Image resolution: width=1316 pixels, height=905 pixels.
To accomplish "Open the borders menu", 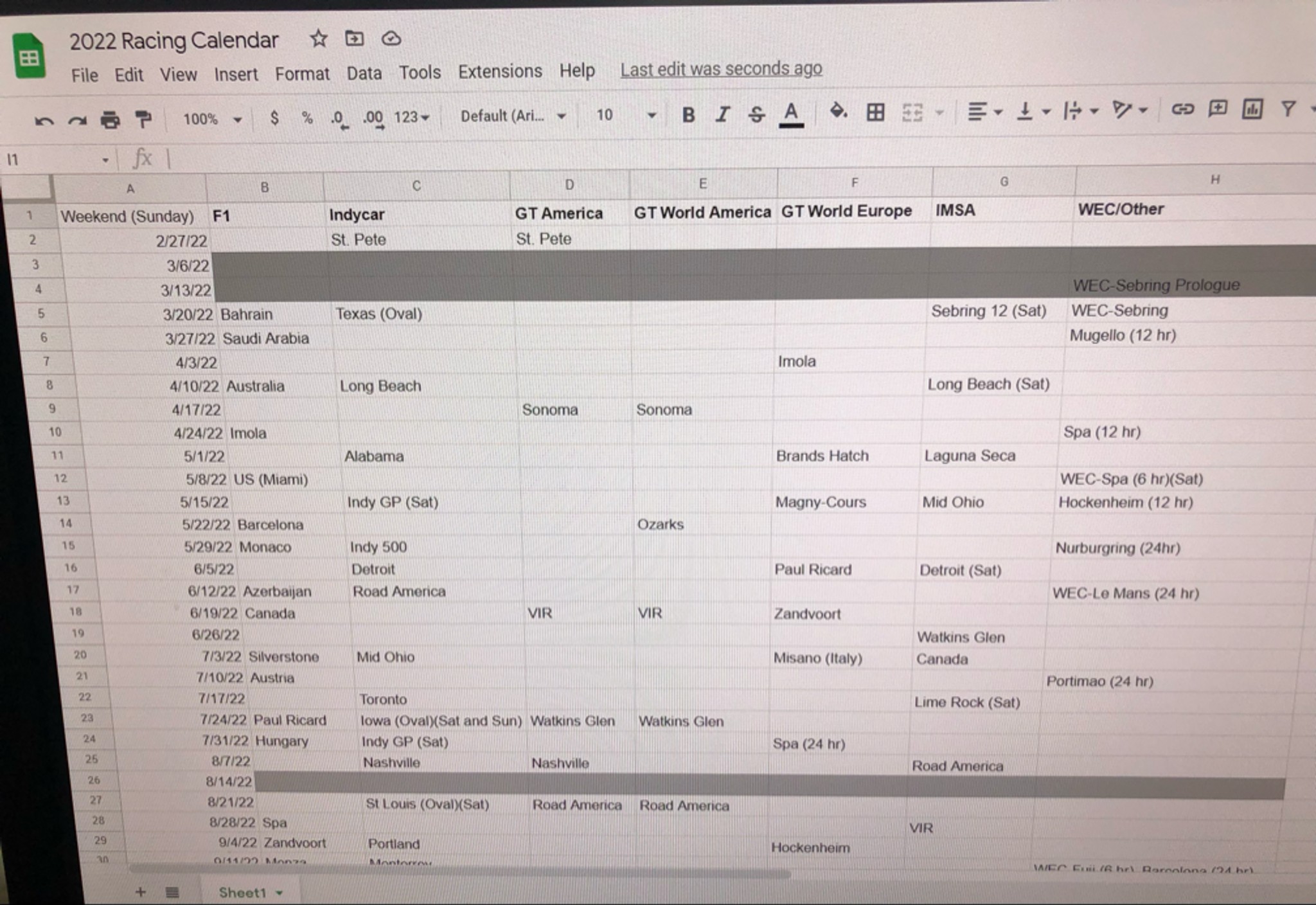I will (x=875, y=113).
